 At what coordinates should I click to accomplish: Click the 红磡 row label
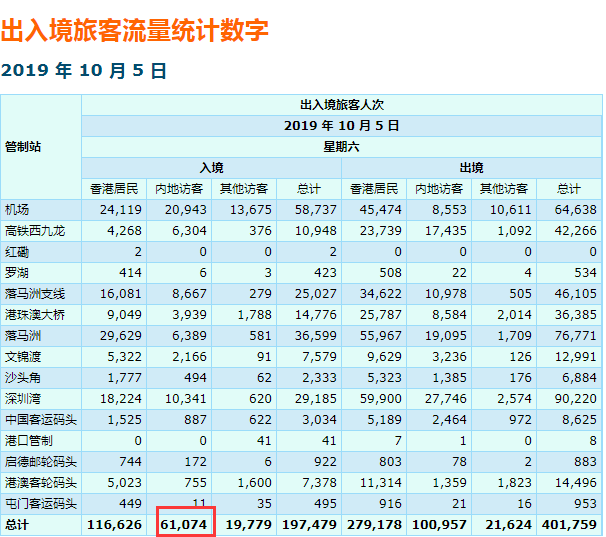click(17, 252)
